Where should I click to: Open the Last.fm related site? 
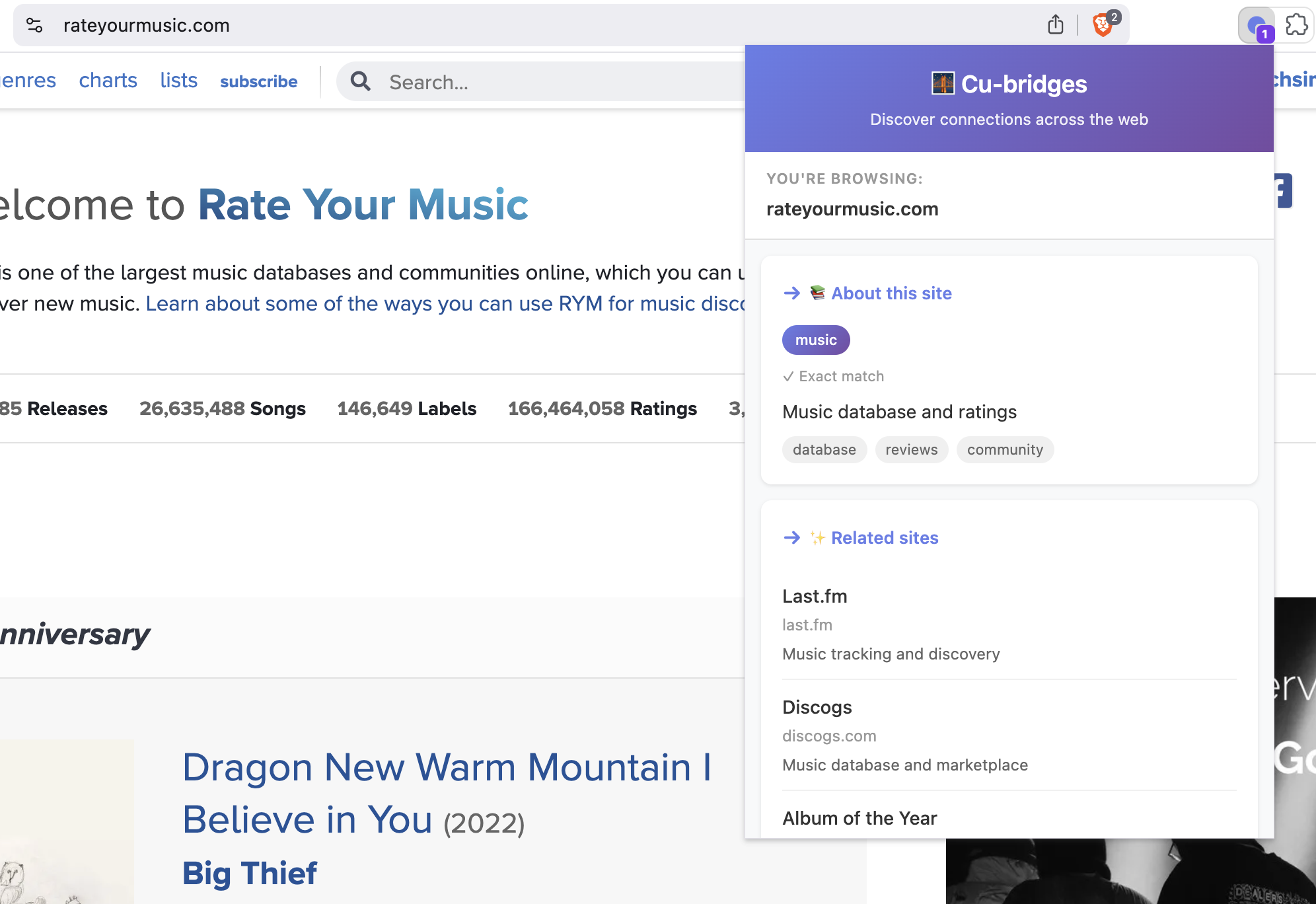tap(815, 596)
